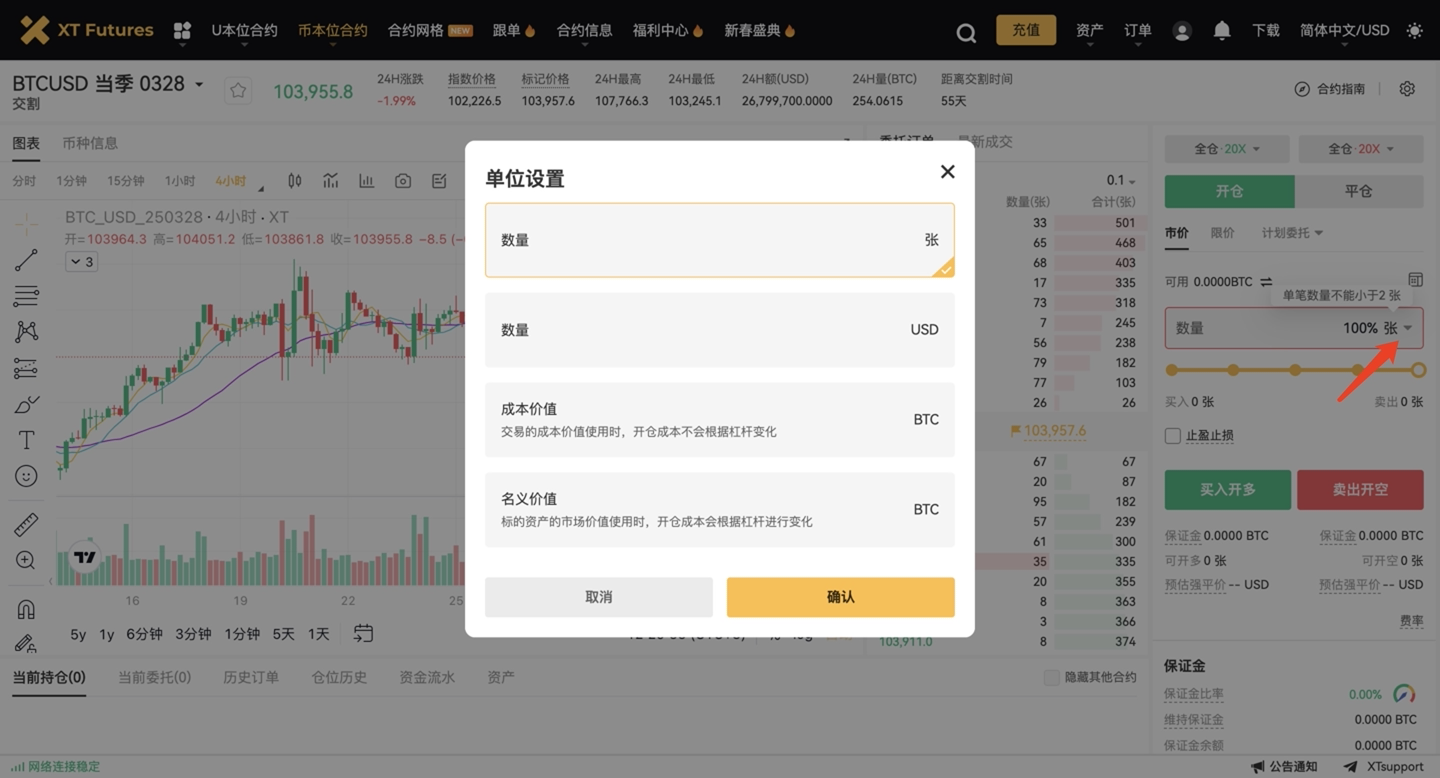Click the search magnifier icon

965,32
